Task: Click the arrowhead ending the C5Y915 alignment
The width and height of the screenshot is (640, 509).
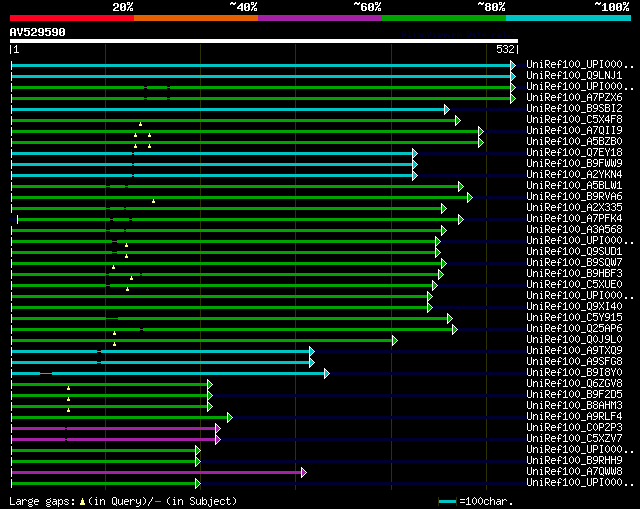Action: point(449,318)
